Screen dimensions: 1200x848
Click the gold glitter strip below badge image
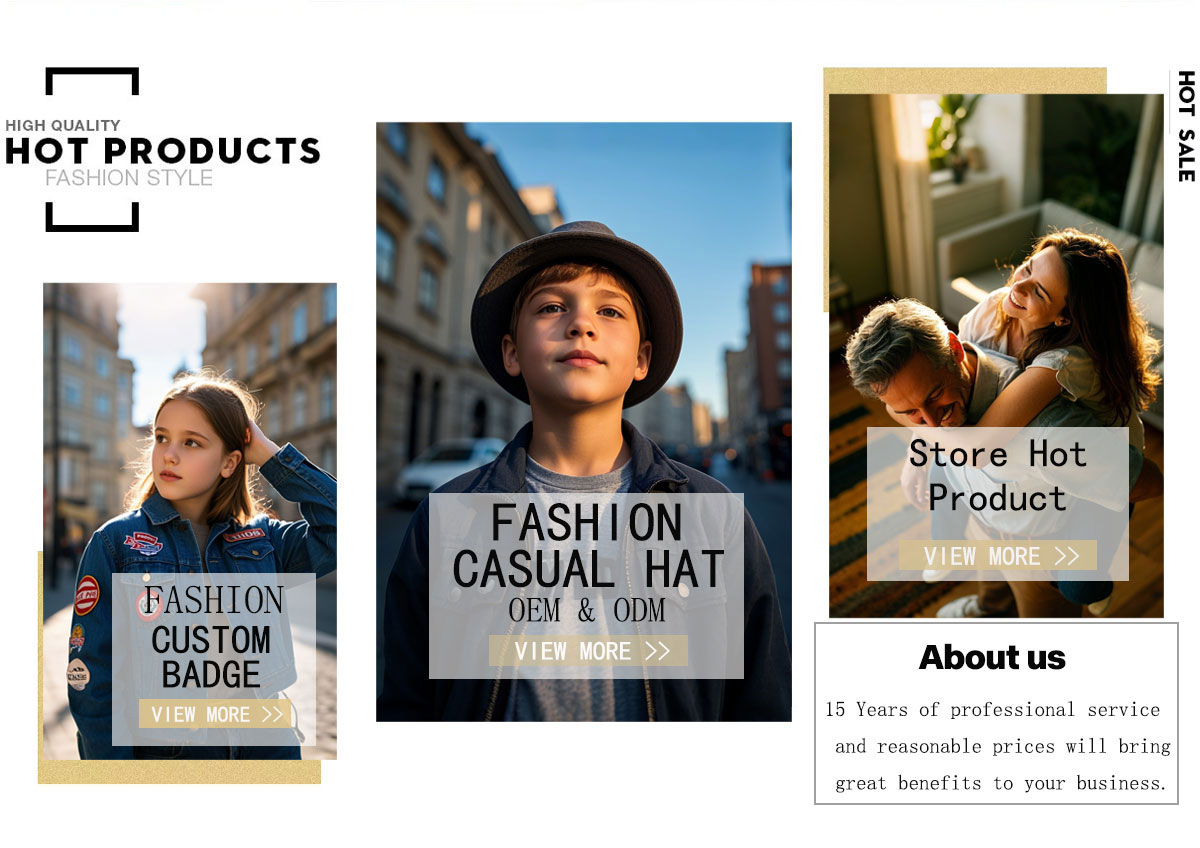(180, 771)
